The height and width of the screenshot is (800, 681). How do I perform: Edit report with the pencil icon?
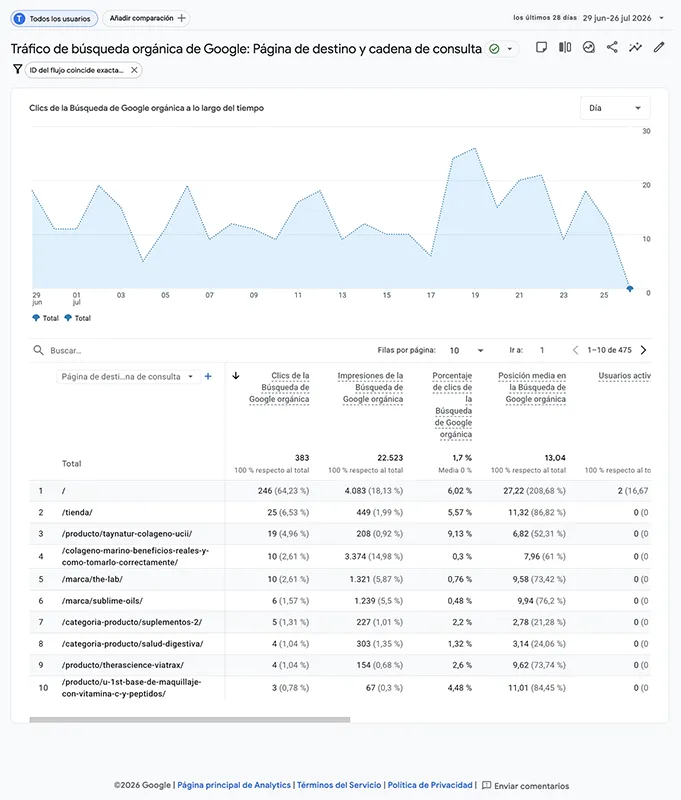pos(659,47)
